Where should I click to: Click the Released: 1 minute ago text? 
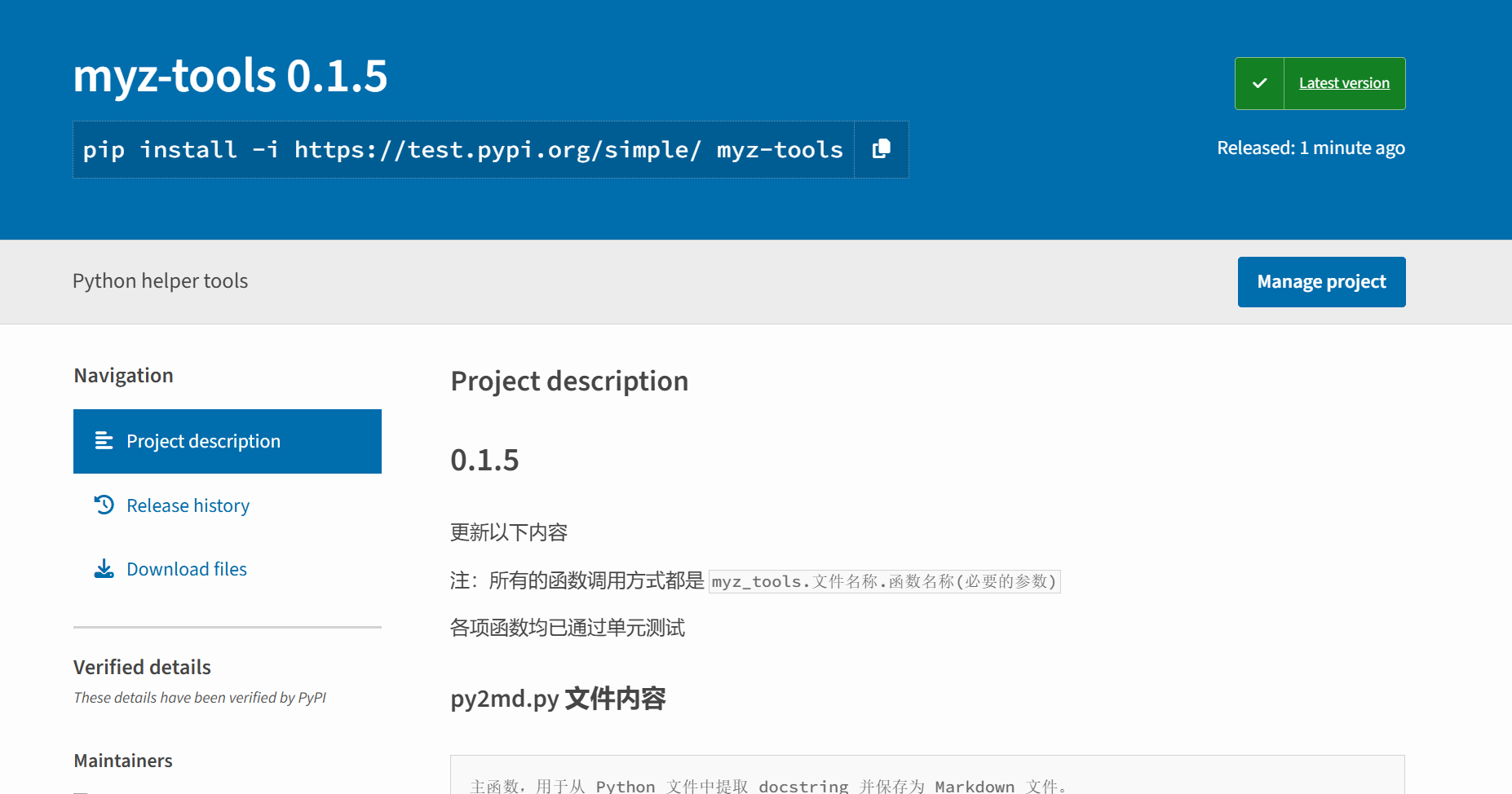[1311, 148]
